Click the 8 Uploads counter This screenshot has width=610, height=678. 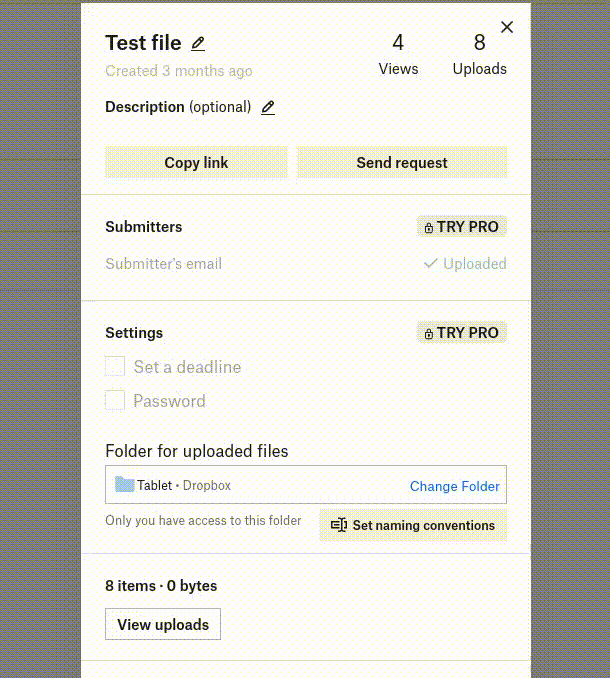coord(480,54)
